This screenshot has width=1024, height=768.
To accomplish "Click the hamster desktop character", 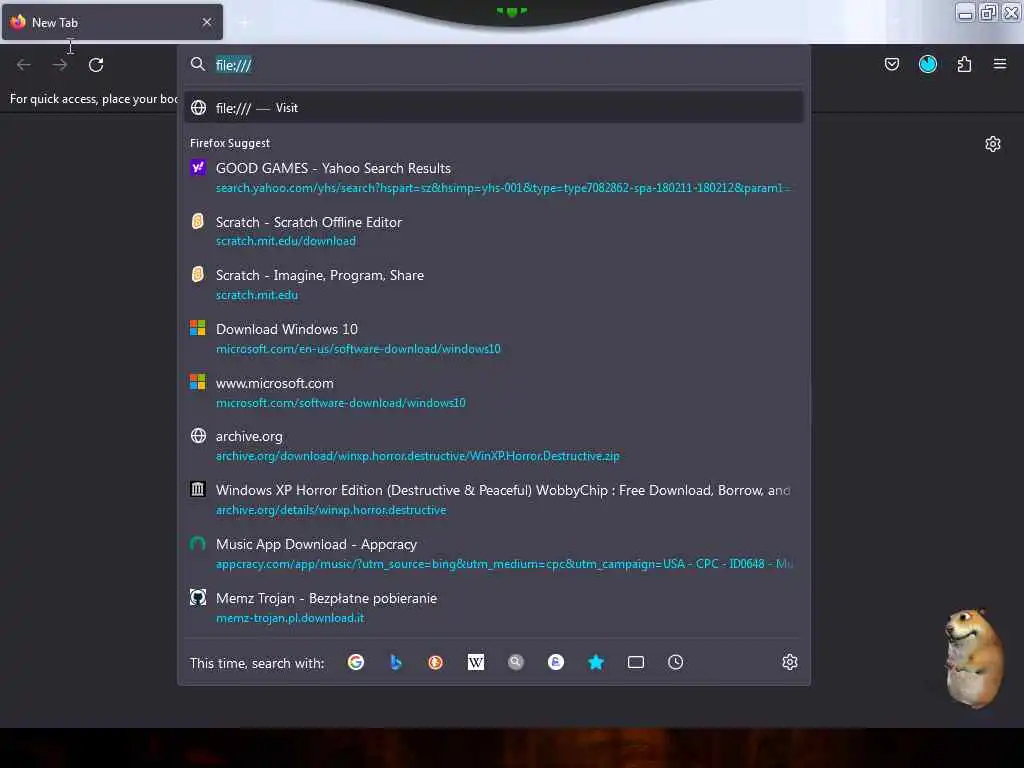I will (974, 657).
